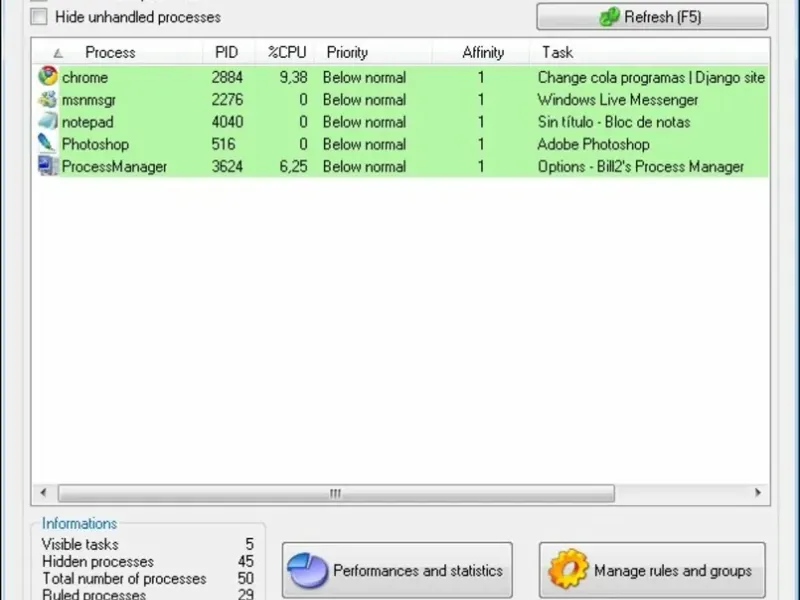
Task: Select the 'Photoshop' process name
Action: (95, 144)
